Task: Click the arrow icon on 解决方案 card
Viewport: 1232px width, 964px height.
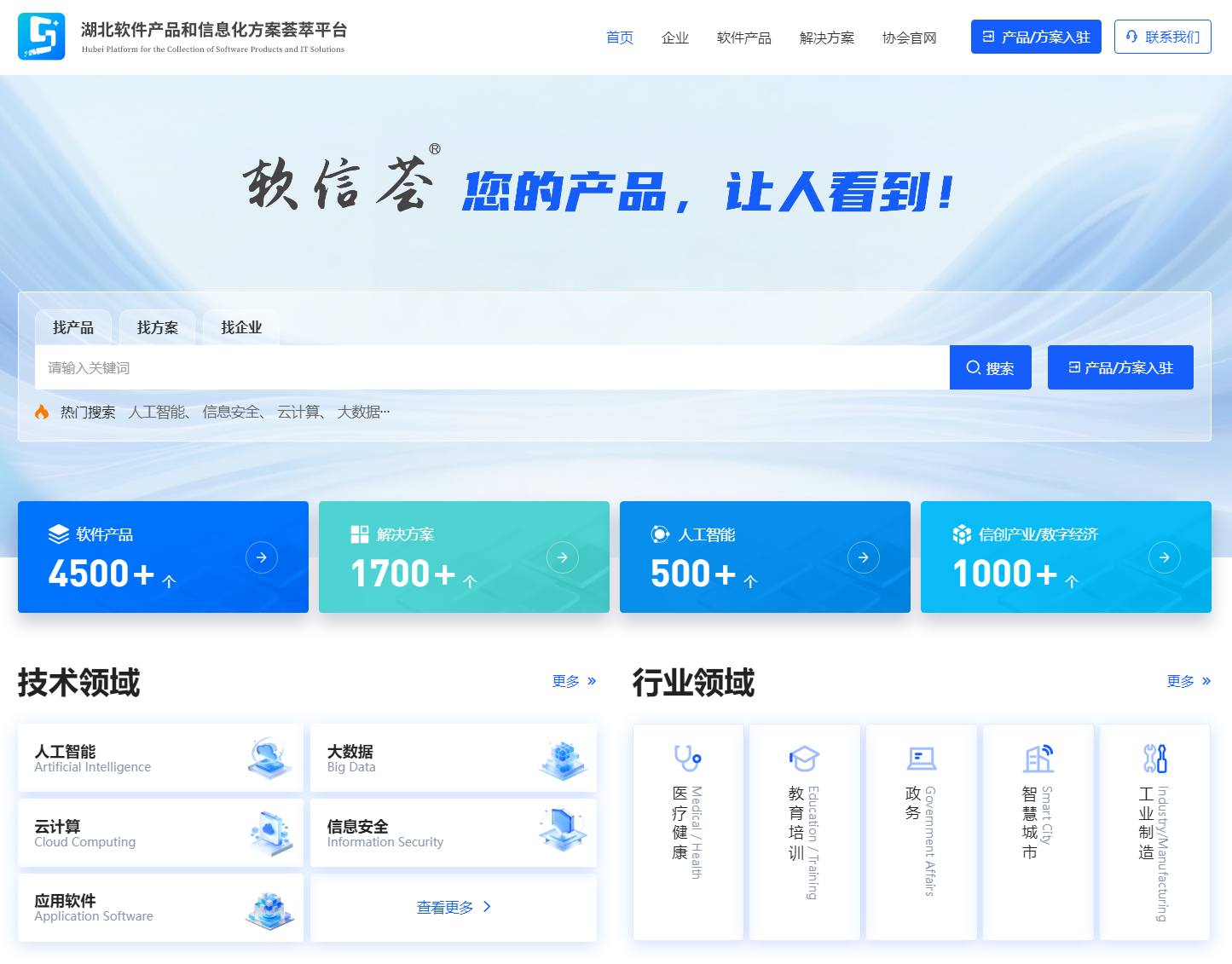Action: tap(563, 557)
